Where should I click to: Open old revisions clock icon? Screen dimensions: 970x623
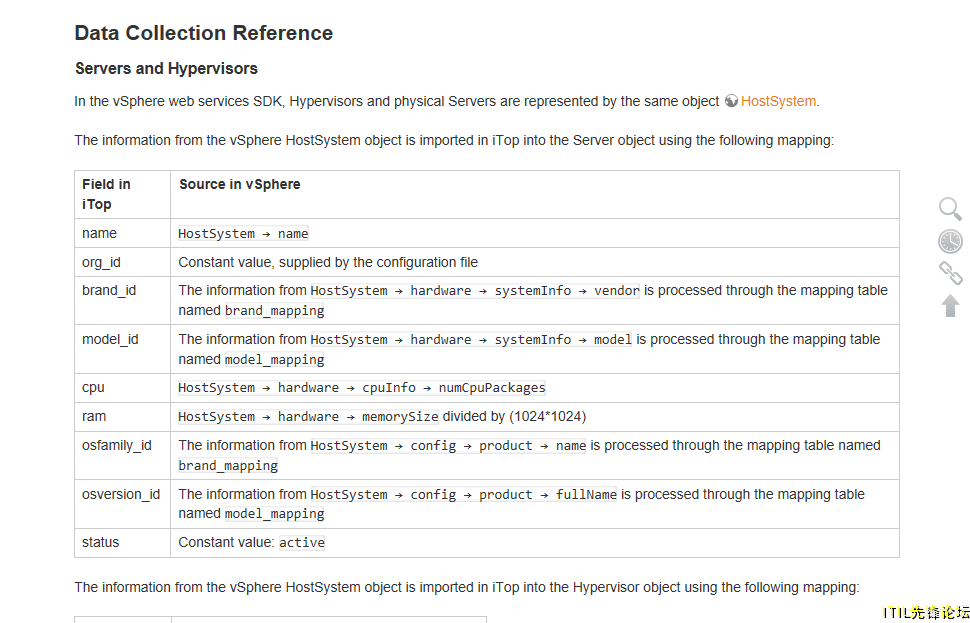coord(950,241)
